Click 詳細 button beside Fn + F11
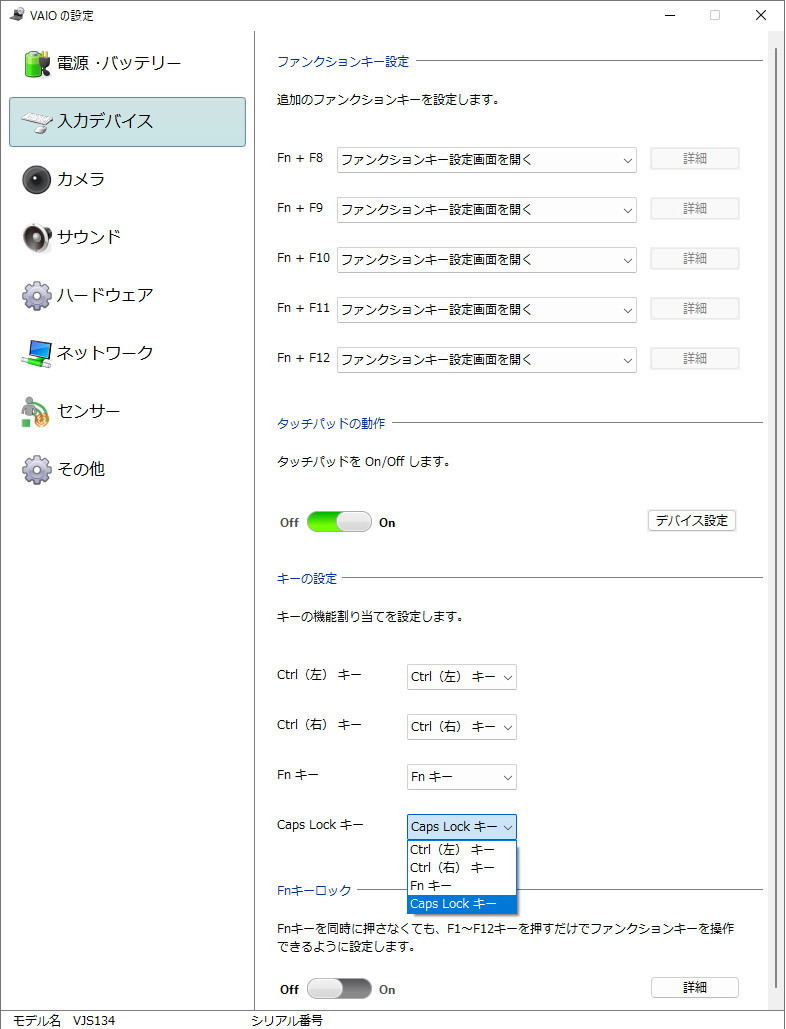This screenshot has width=786, height=1029. pyautogui.click(x=694, y=308)
